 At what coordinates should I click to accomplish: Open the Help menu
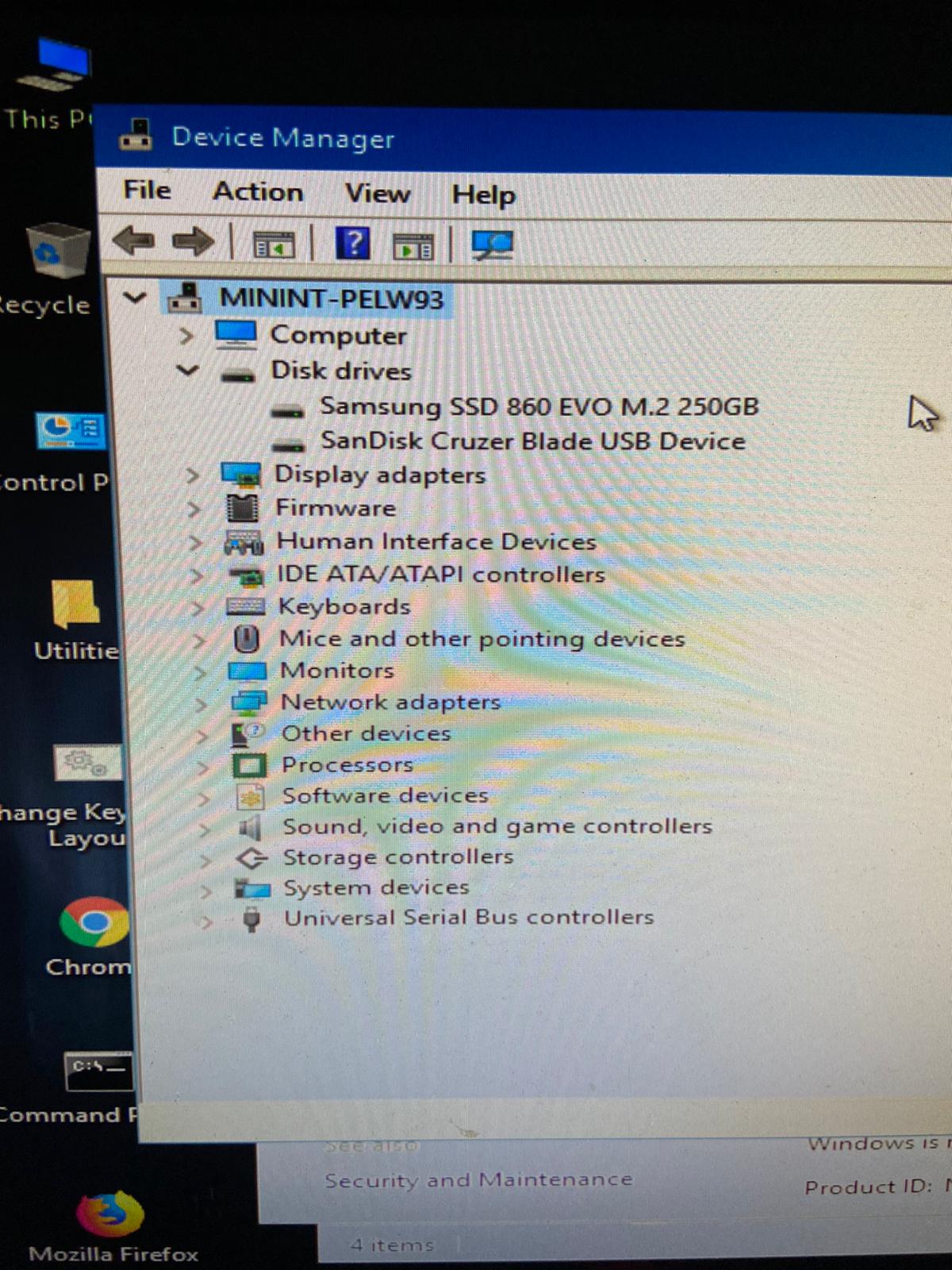click(483, 195)
